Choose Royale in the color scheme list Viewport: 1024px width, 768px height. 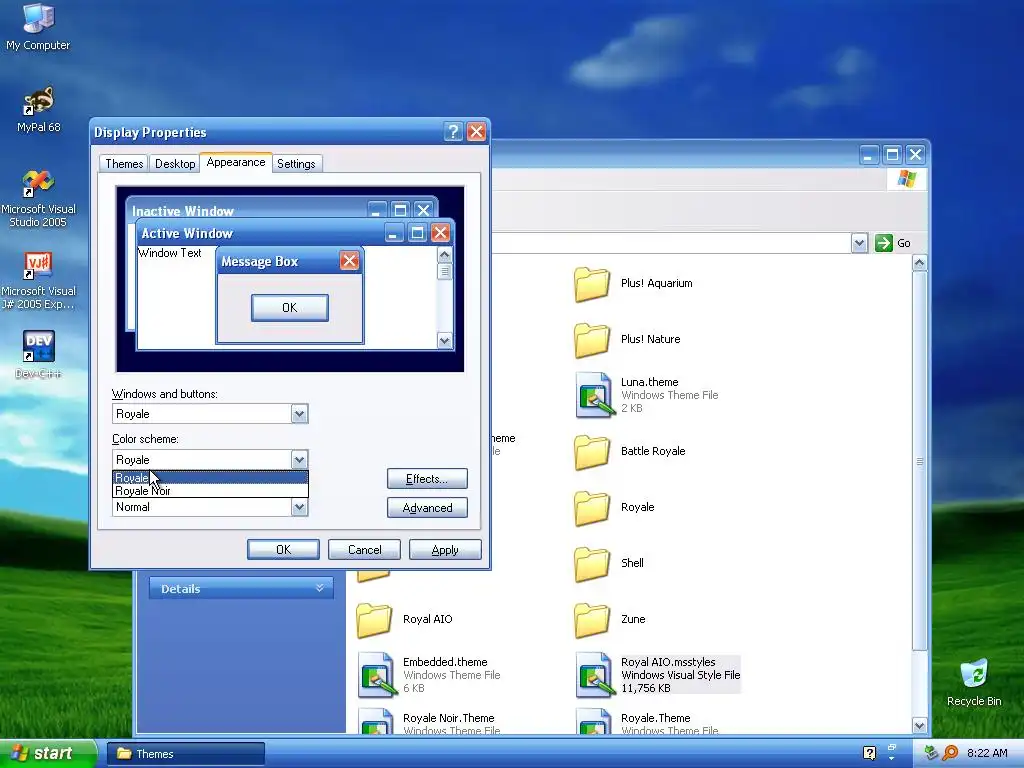coord(210,477)
